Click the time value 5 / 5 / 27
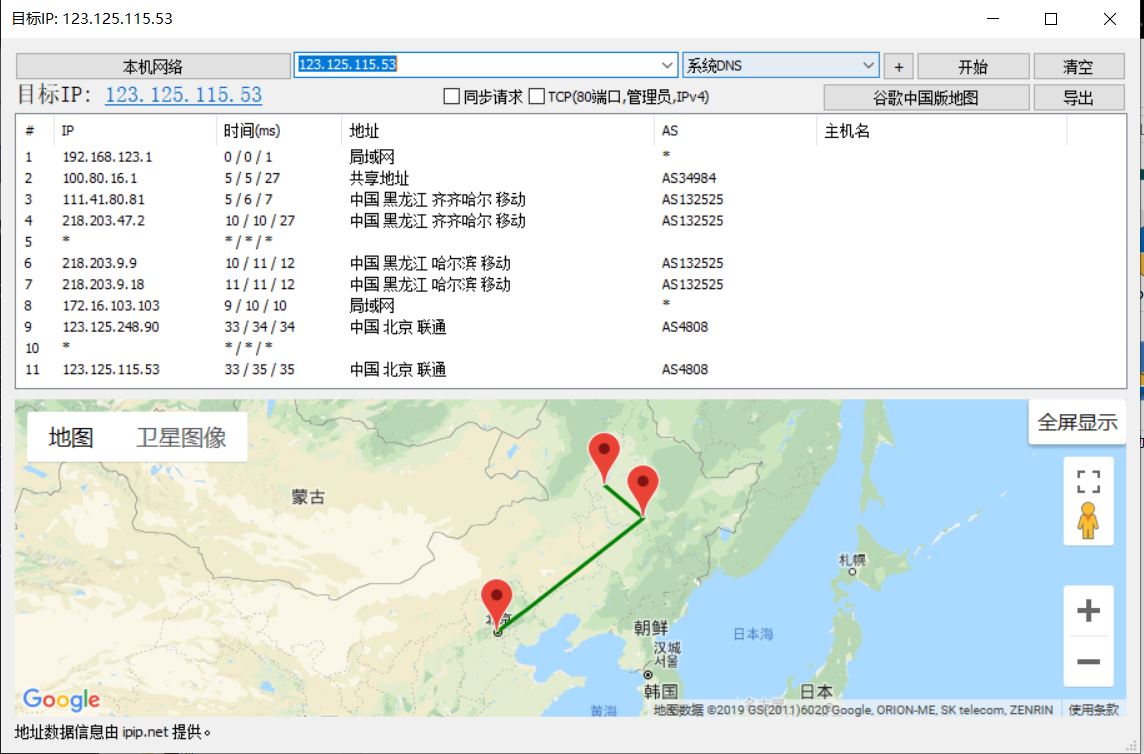The width and height of the screenshot is (1144, 754). coord(252,178)
